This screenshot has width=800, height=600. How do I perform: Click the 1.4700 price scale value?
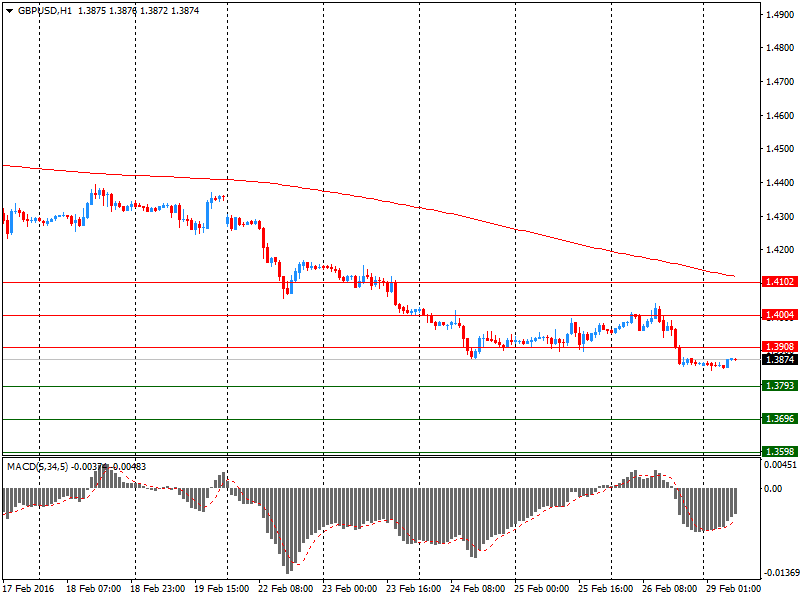click(x=780, y=82)
